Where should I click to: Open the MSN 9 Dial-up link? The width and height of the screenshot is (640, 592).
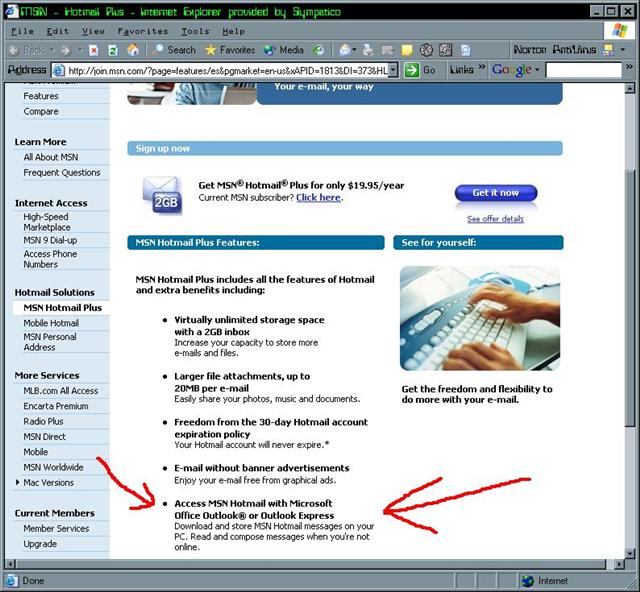tap(50, 240)
